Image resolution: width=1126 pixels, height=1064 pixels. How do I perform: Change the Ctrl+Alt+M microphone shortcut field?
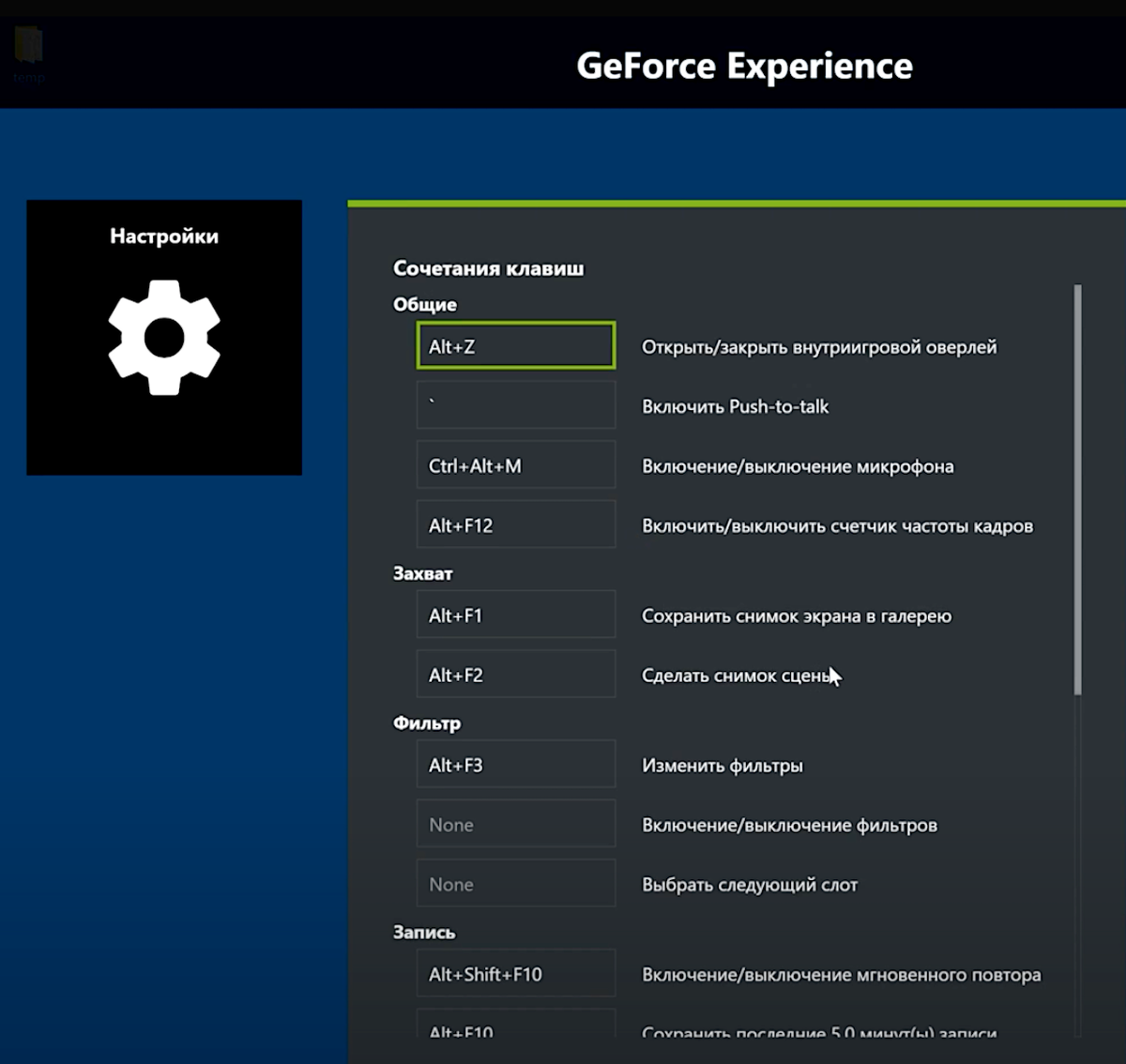coord(516,465)
